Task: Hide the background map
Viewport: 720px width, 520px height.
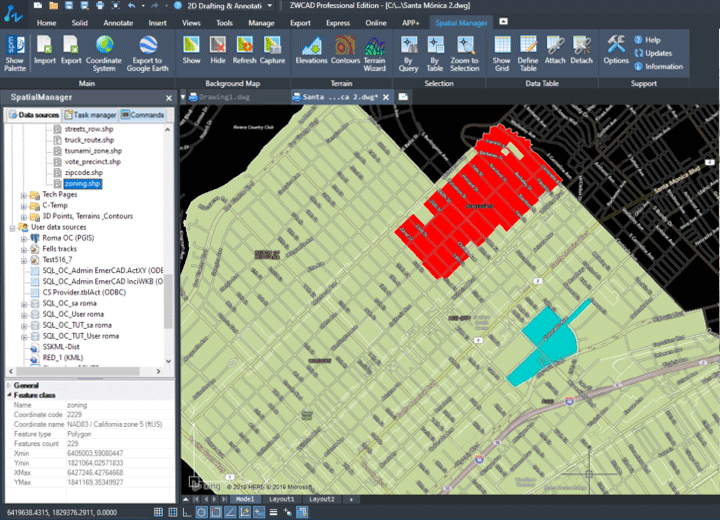Action: coord(218,50)
